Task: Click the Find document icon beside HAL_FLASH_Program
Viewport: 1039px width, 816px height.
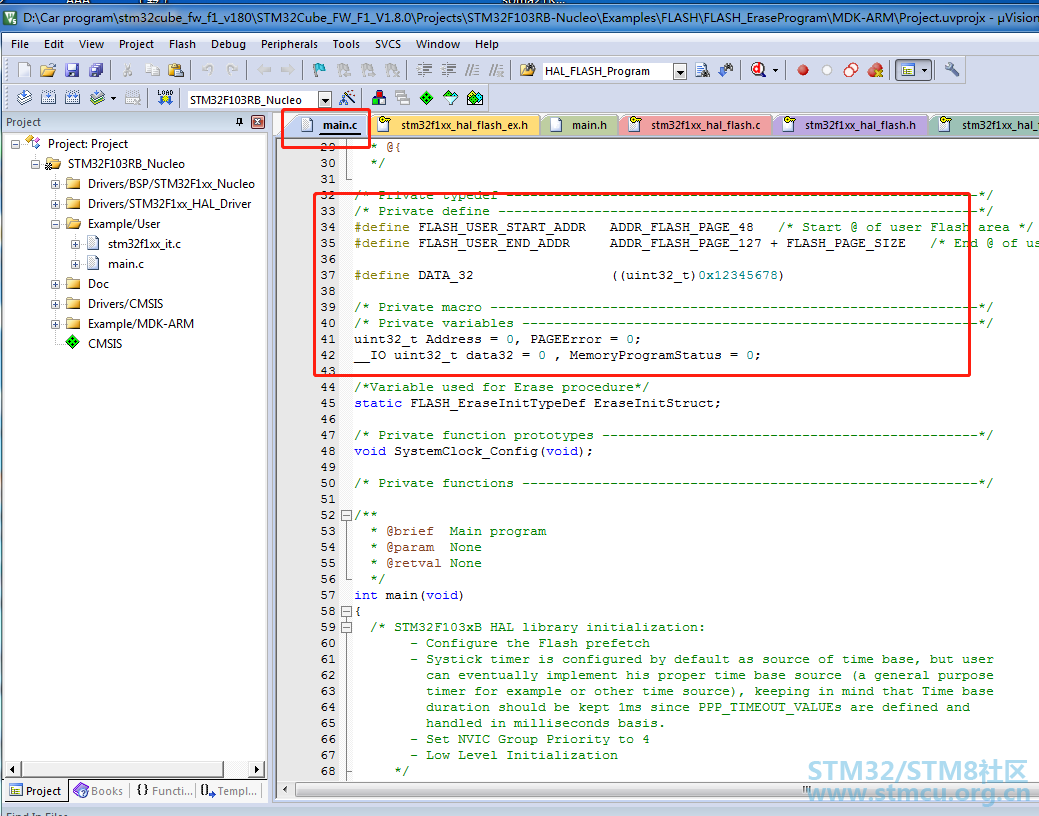Action: tap(702, 70)
